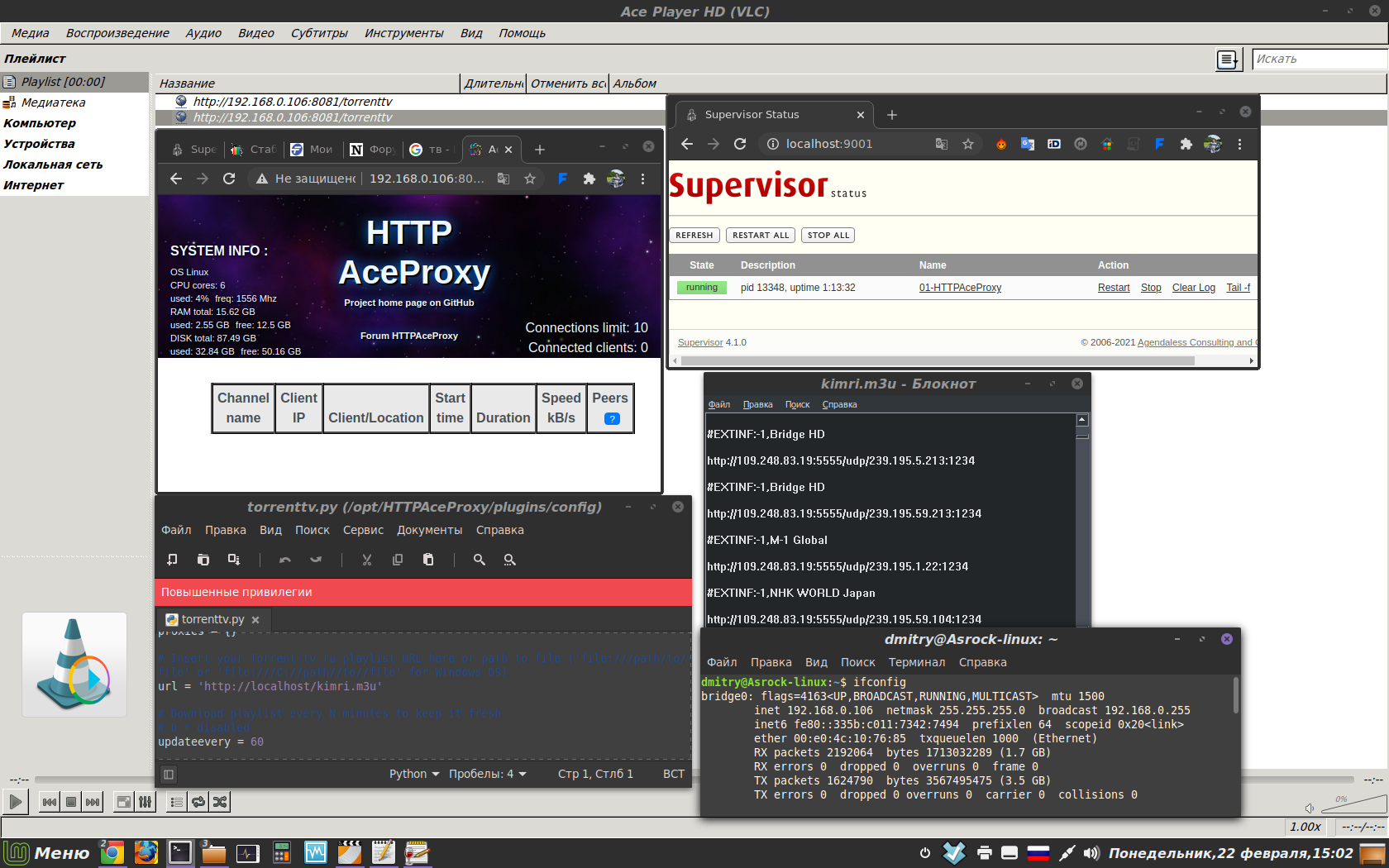1389x868 pixels.
Task: Expand the 'Пробелы: 4' indentation dropdown
Action: click(x=487, y=774)
